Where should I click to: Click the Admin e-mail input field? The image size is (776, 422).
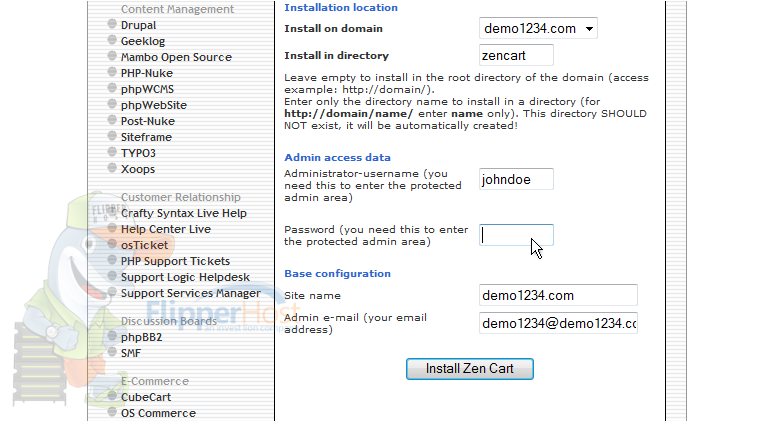(558, 323)
